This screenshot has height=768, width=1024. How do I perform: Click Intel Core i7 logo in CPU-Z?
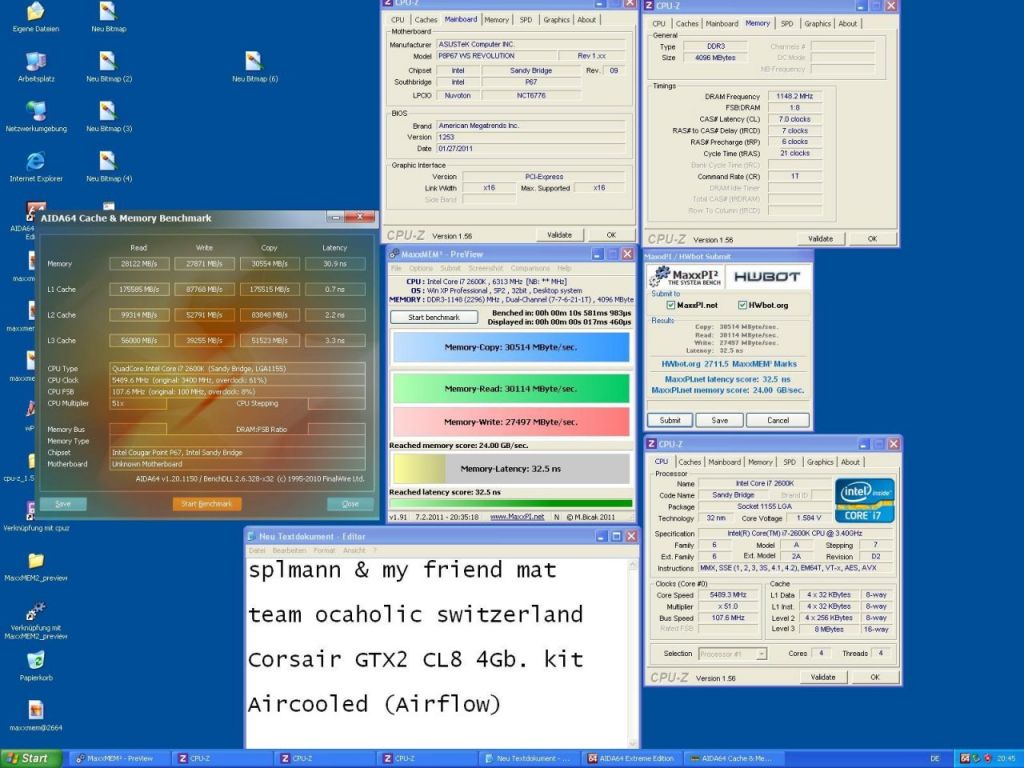(x=864, y=500)
